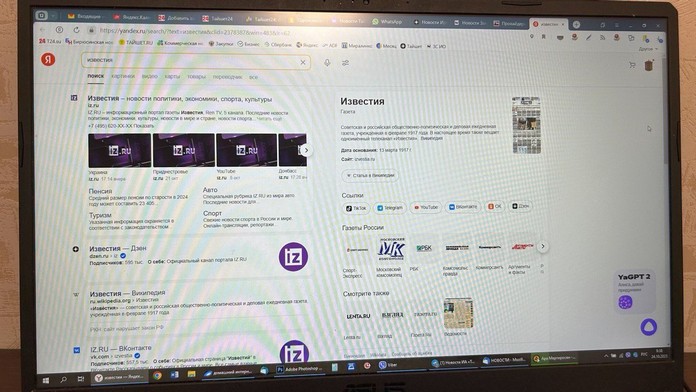Open the YouTube link chip

pyautogui.click(x=426, y=207)
